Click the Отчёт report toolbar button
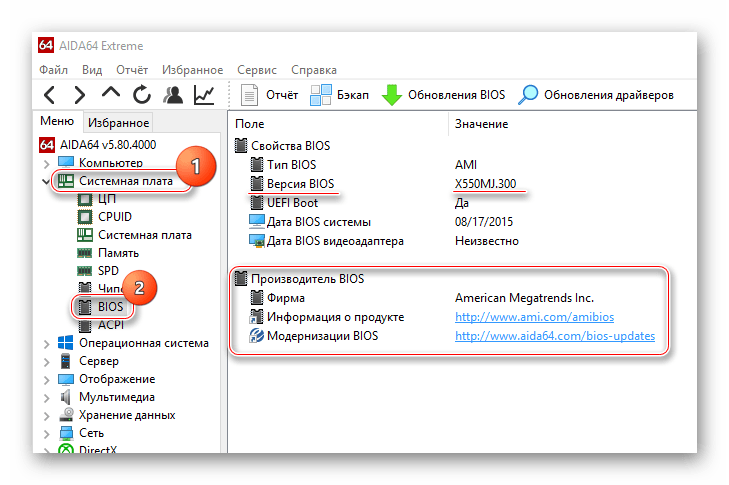 pyautogui.click(x=269, y=95)
